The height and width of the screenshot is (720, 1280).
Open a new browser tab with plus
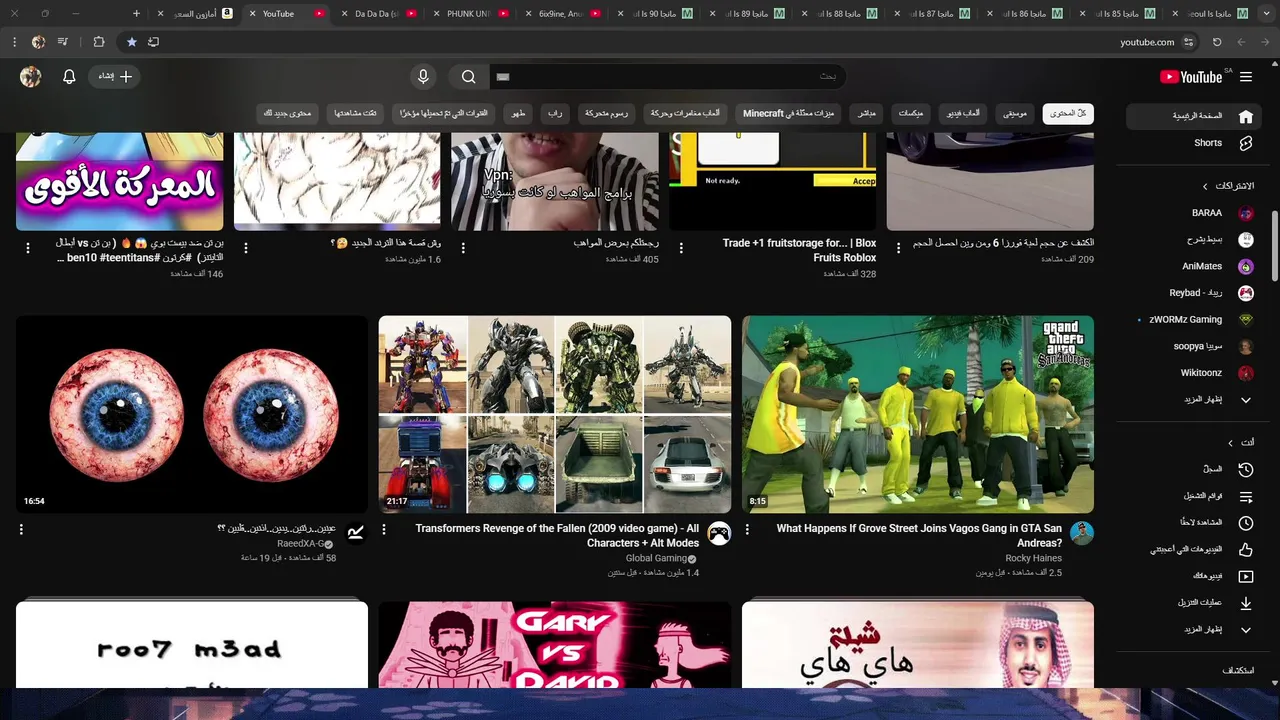(x=137, y=14)
